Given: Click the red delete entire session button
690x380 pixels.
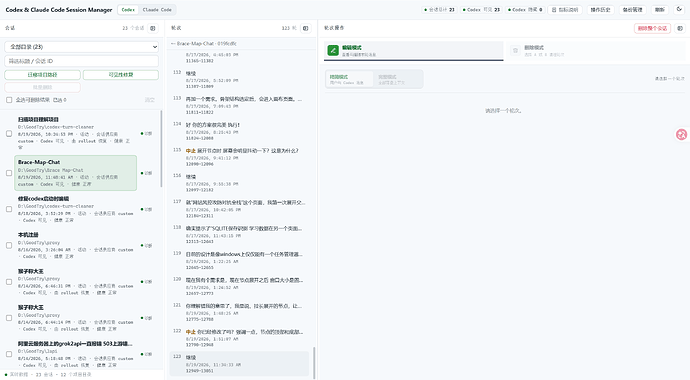Looking at the screenshot, I should click(652, 28).
